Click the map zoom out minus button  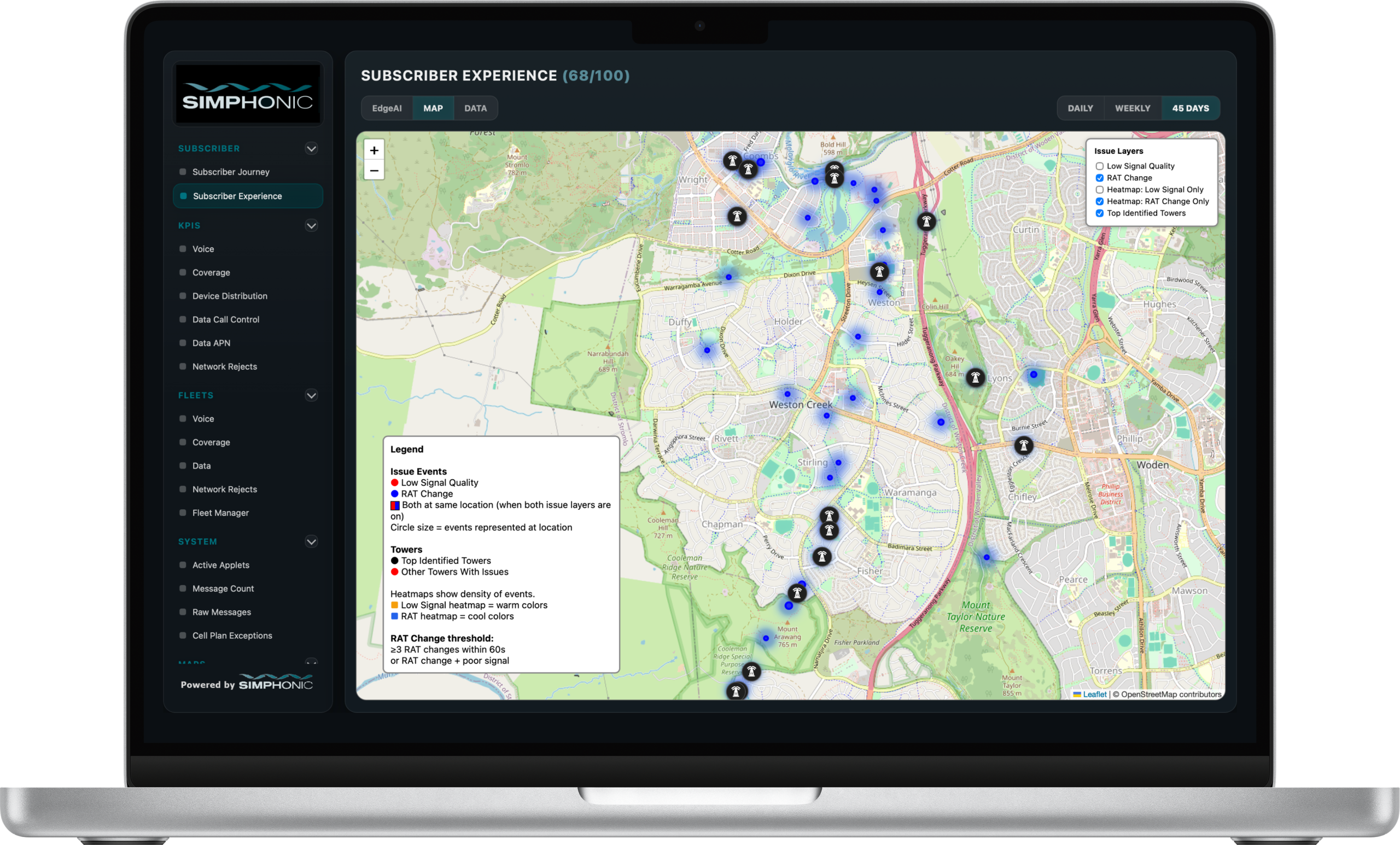click(x=374, y=171)
